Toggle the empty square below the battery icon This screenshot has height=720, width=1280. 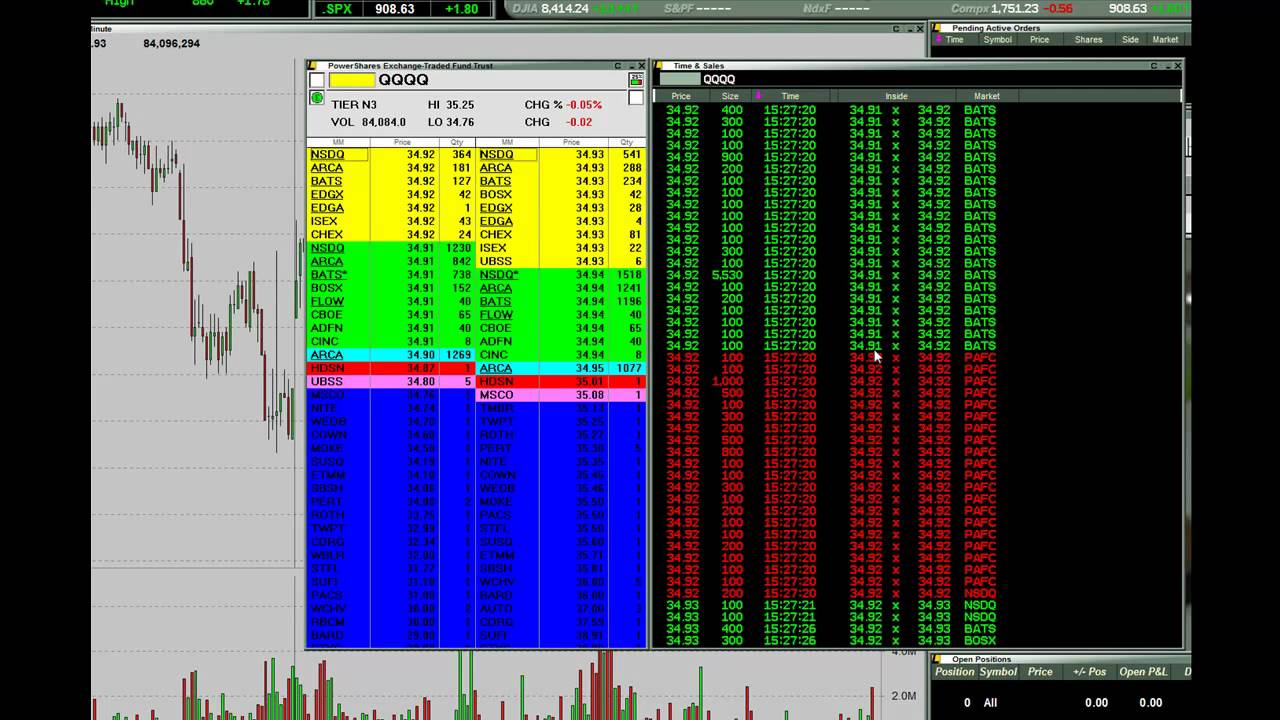tap(636, 98)
